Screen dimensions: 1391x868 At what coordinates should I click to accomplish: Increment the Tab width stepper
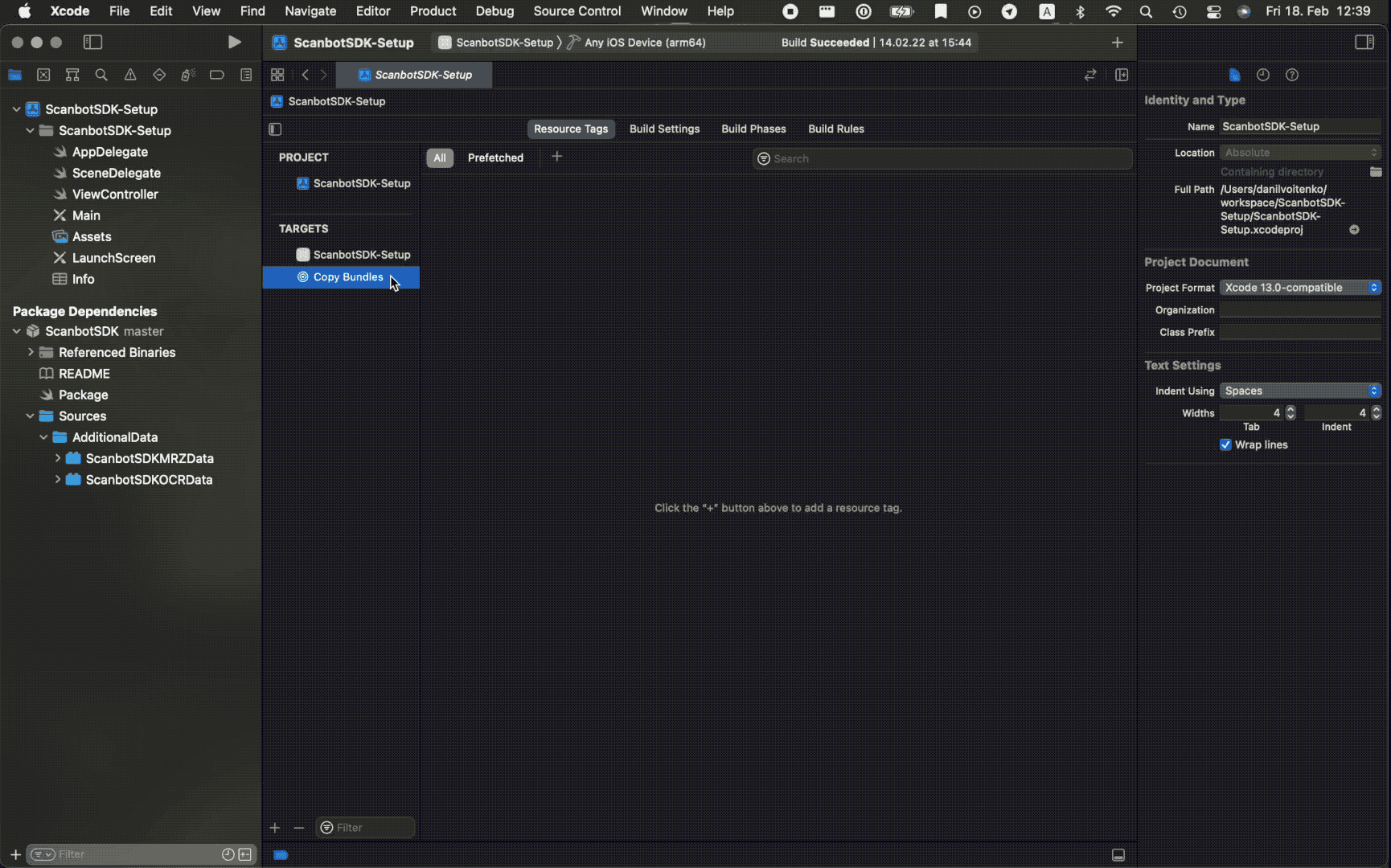[x=1291, y=409]
